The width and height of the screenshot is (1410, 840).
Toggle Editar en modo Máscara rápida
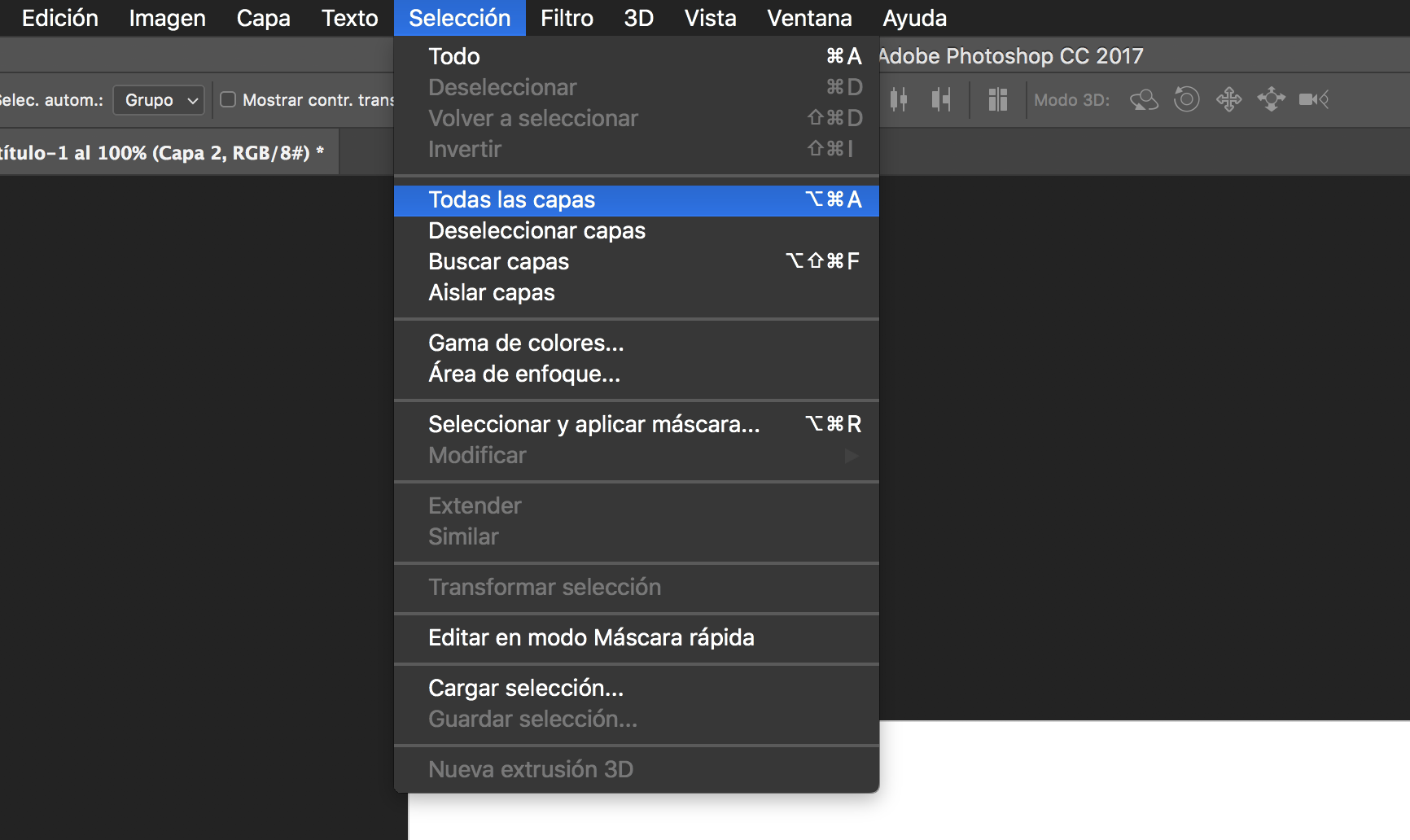point(591,637)
